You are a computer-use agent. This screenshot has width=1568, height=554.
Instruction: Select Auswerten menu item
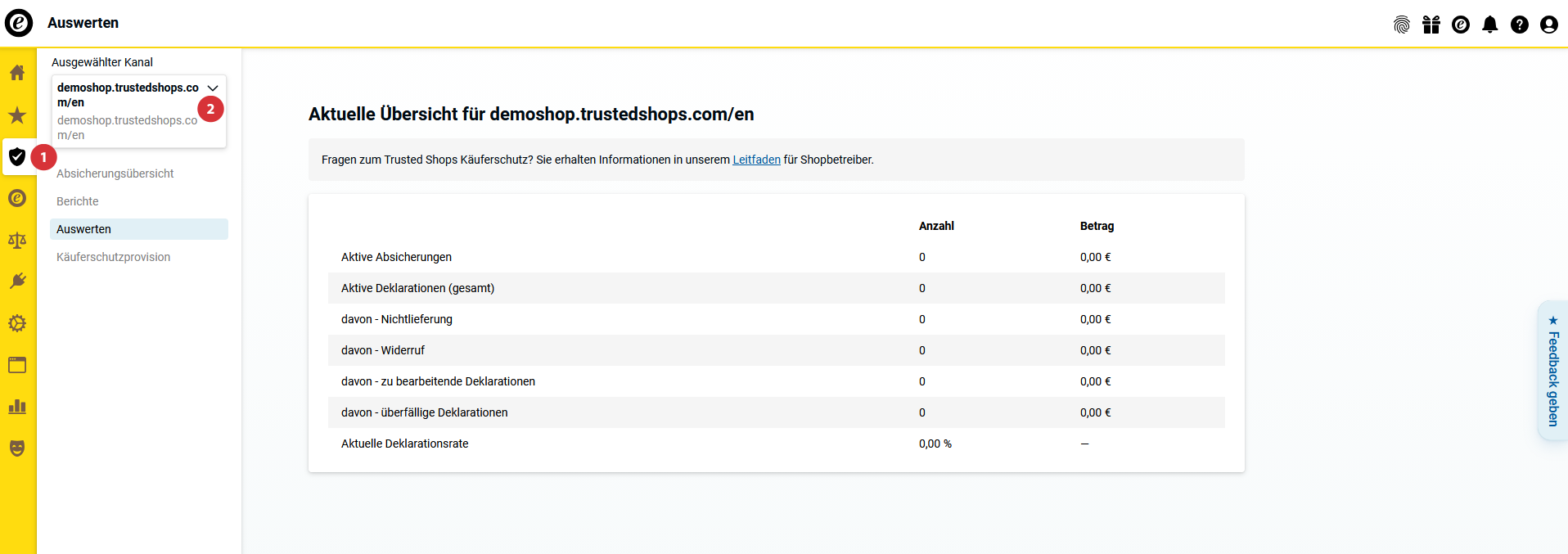pyautogui.click(x=139, y=229)
